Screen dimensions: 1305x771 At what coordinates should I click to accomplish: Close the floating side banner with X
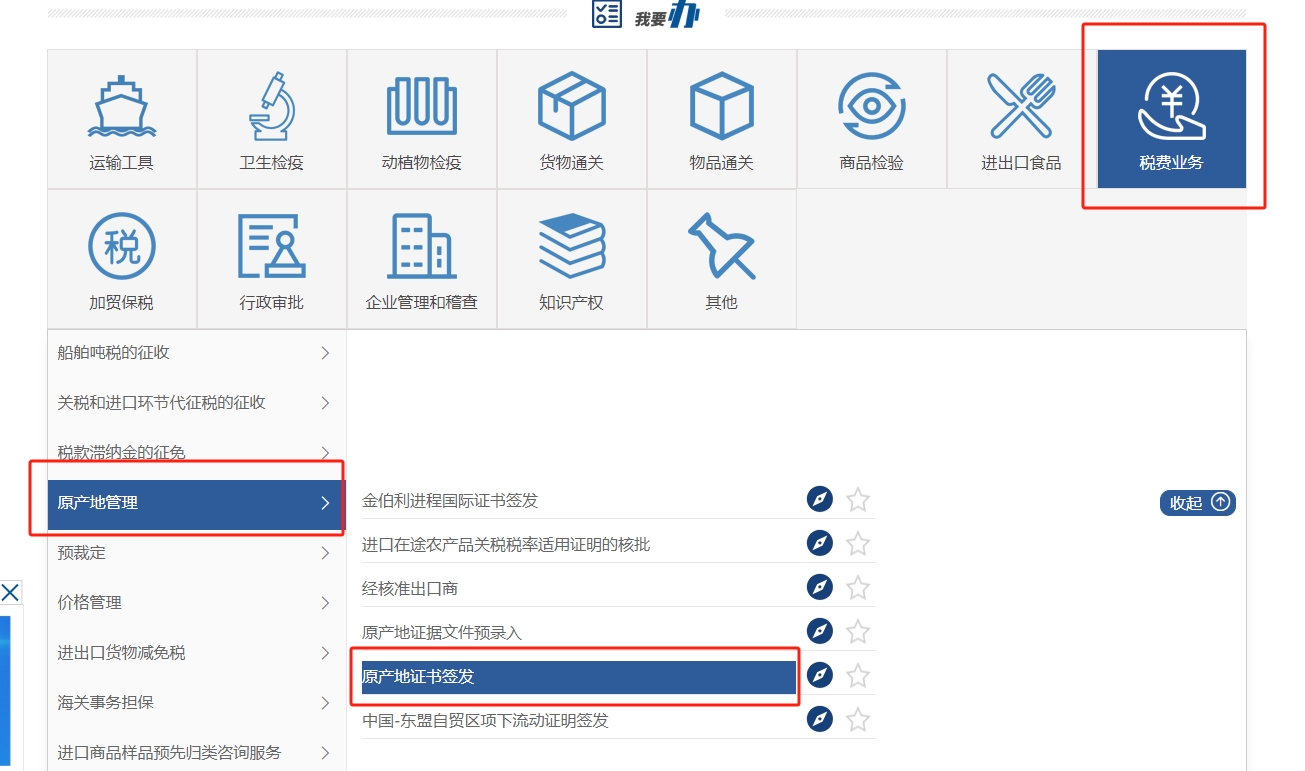pyautogui.click(x=10, y=593)
